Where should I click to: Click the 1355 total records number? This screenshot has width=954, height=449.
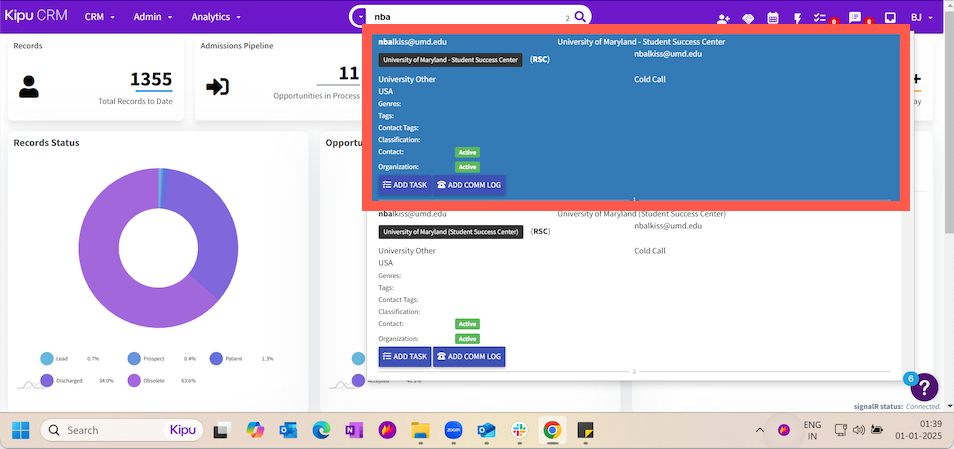click(x=151, y=79)
